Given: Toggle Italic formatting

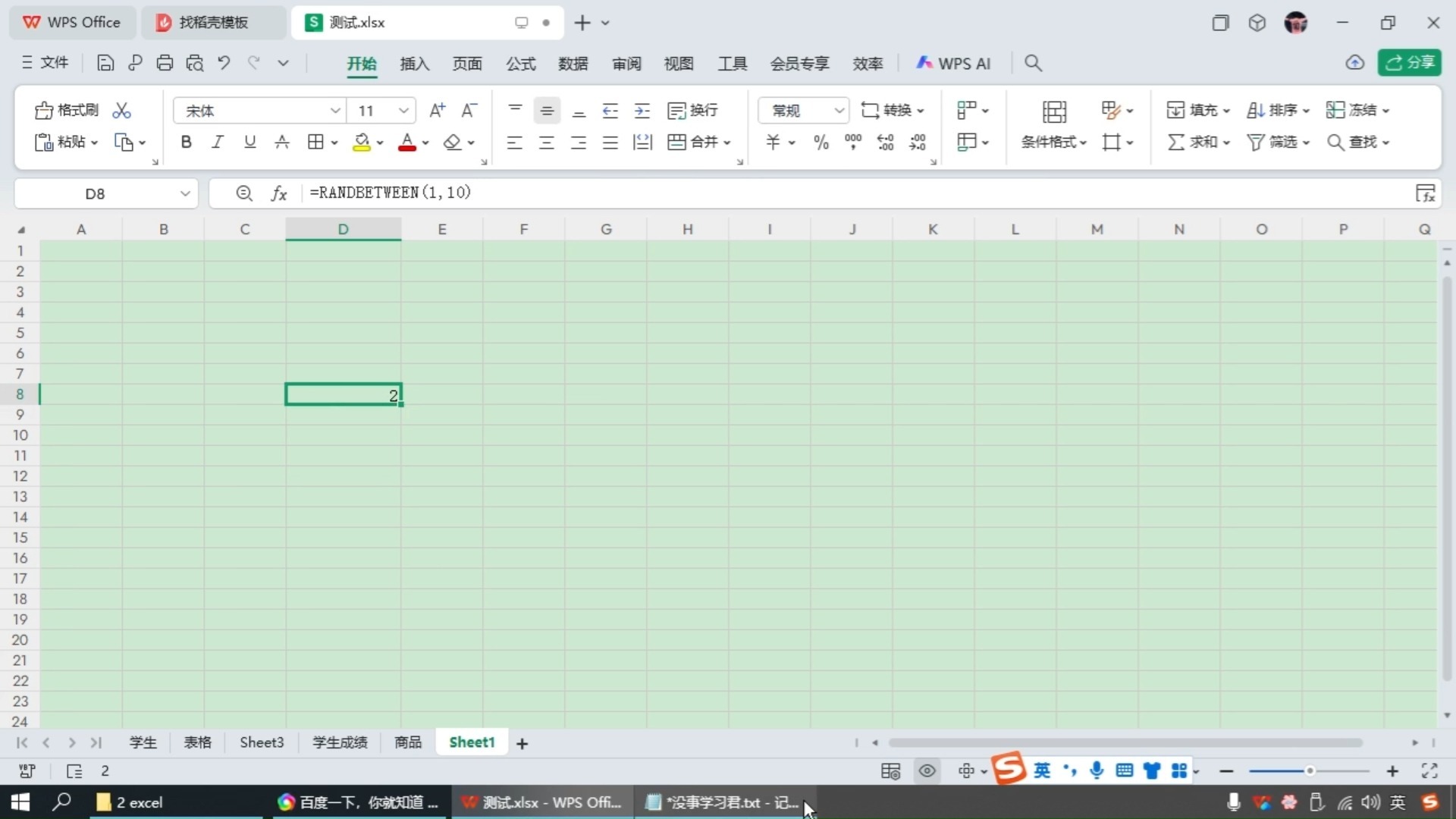Looking at the screenshot, I should (x=218, y=142).
